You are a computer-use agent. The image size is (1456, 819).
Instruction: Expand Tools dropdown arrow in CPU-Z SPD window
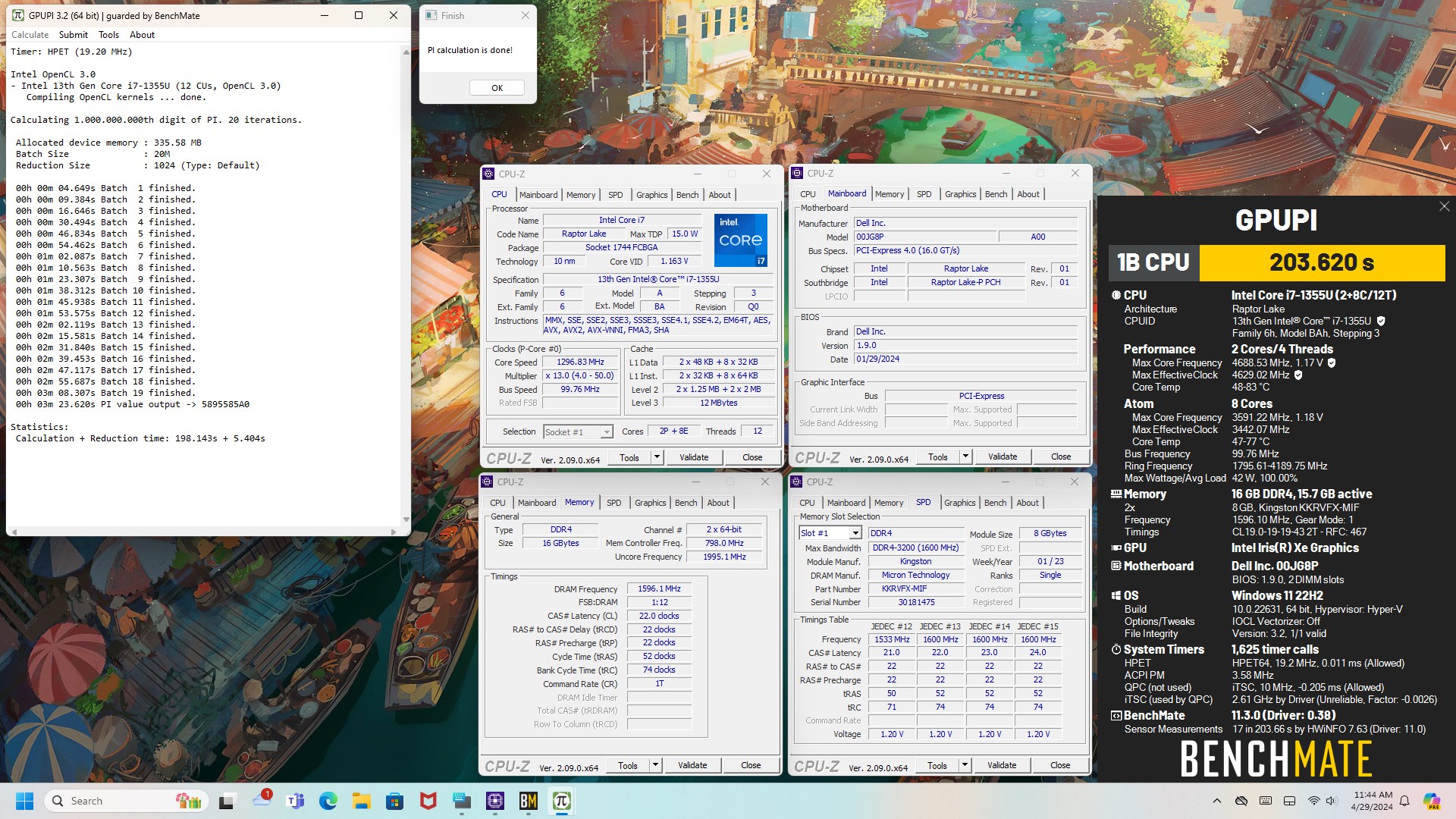click(965, 765)
